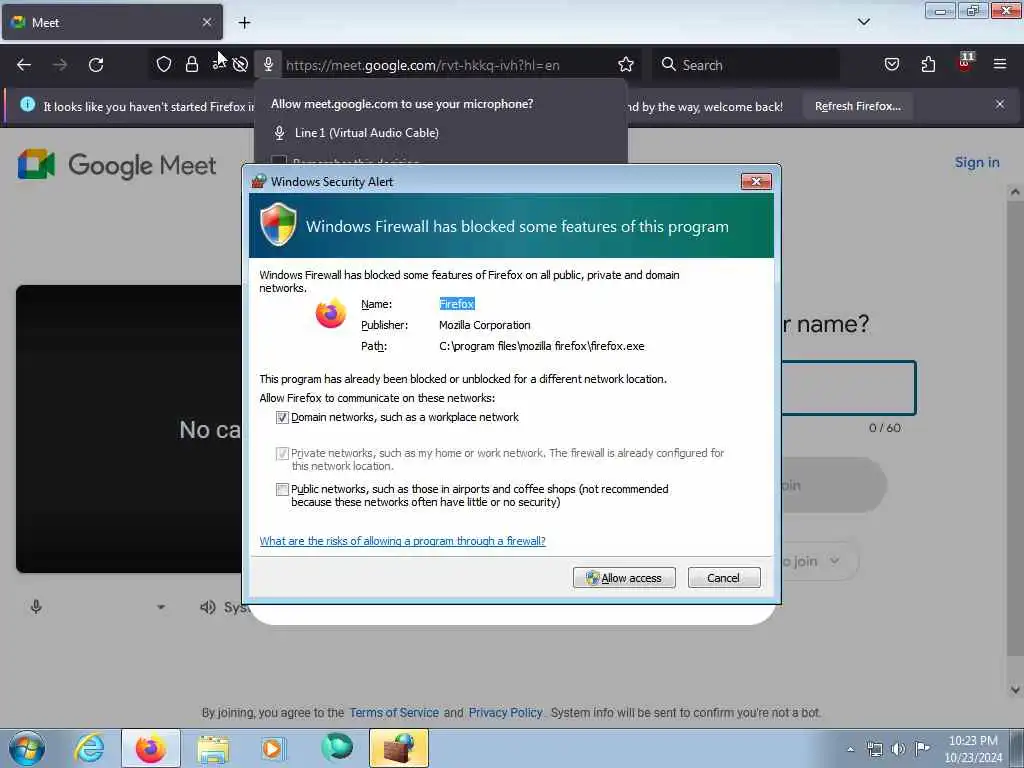
Task: Open firewall risks help link
Action: (402, 541)
